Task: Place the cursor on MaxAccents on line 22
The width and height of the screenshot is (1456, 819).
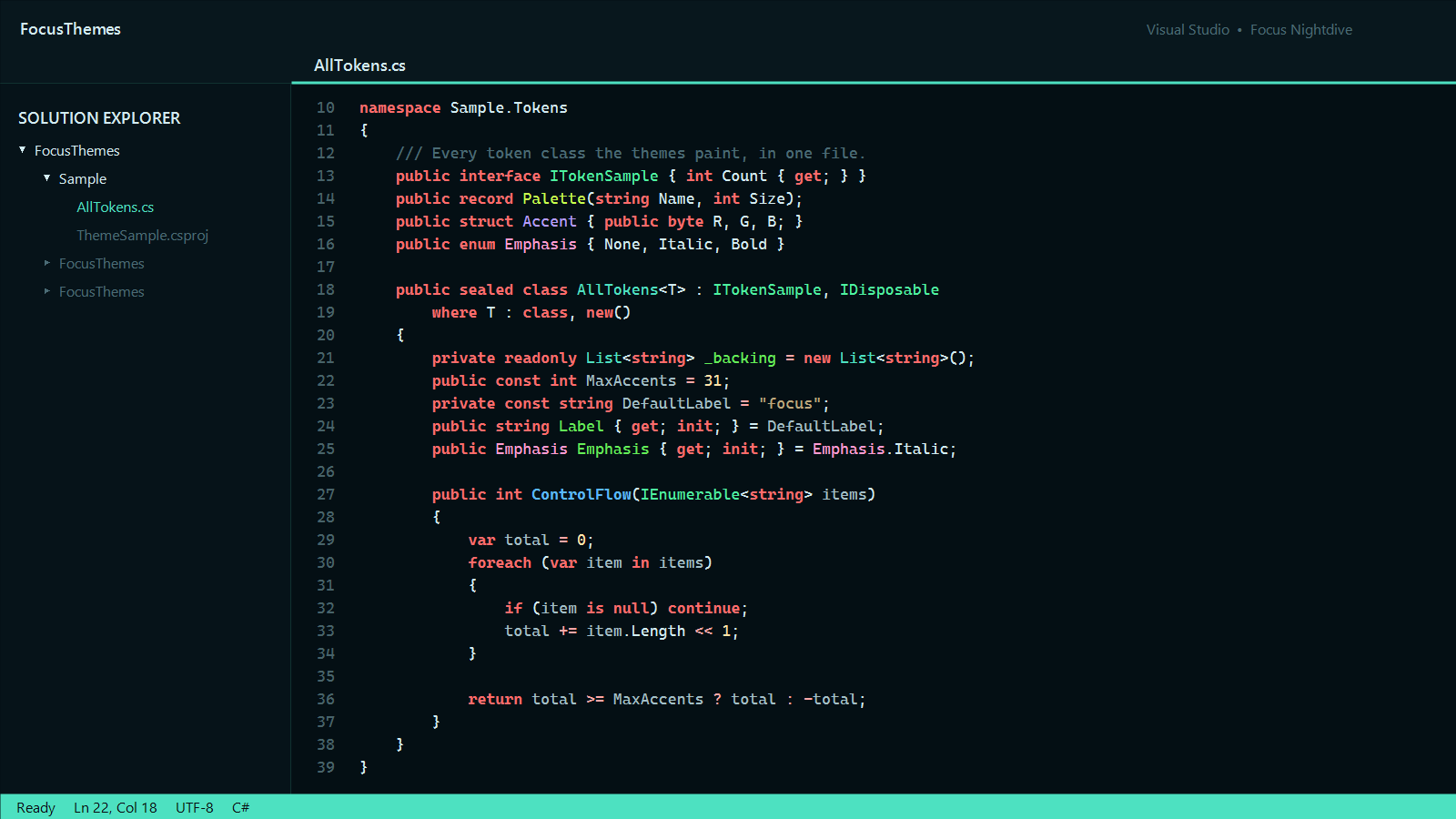Action: tap(632, 380)
